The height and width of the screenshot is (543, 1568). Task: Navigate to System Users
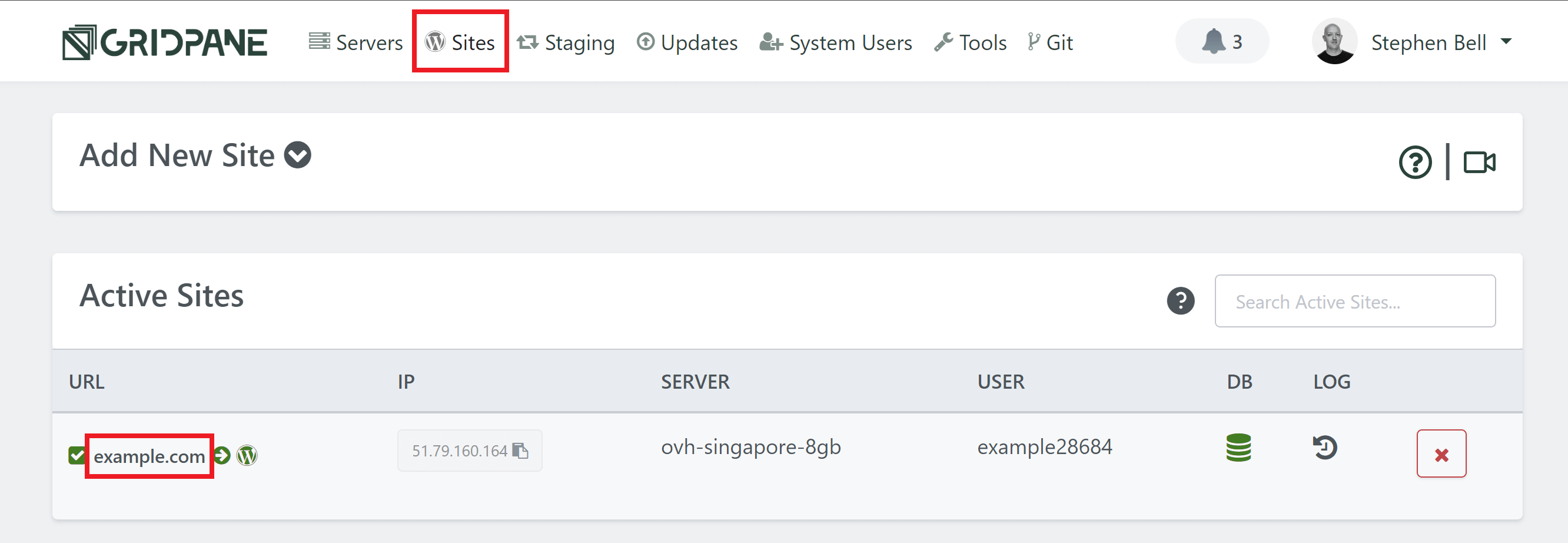click(836, 42)
